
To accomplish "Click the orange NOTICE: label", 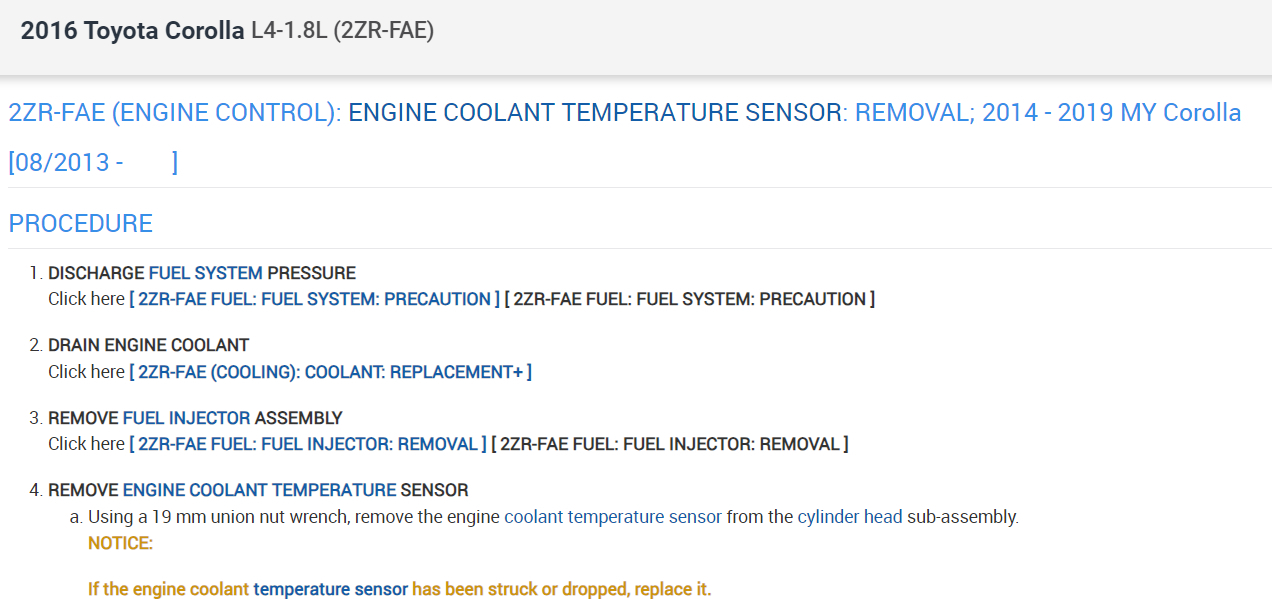I will 120,543.
